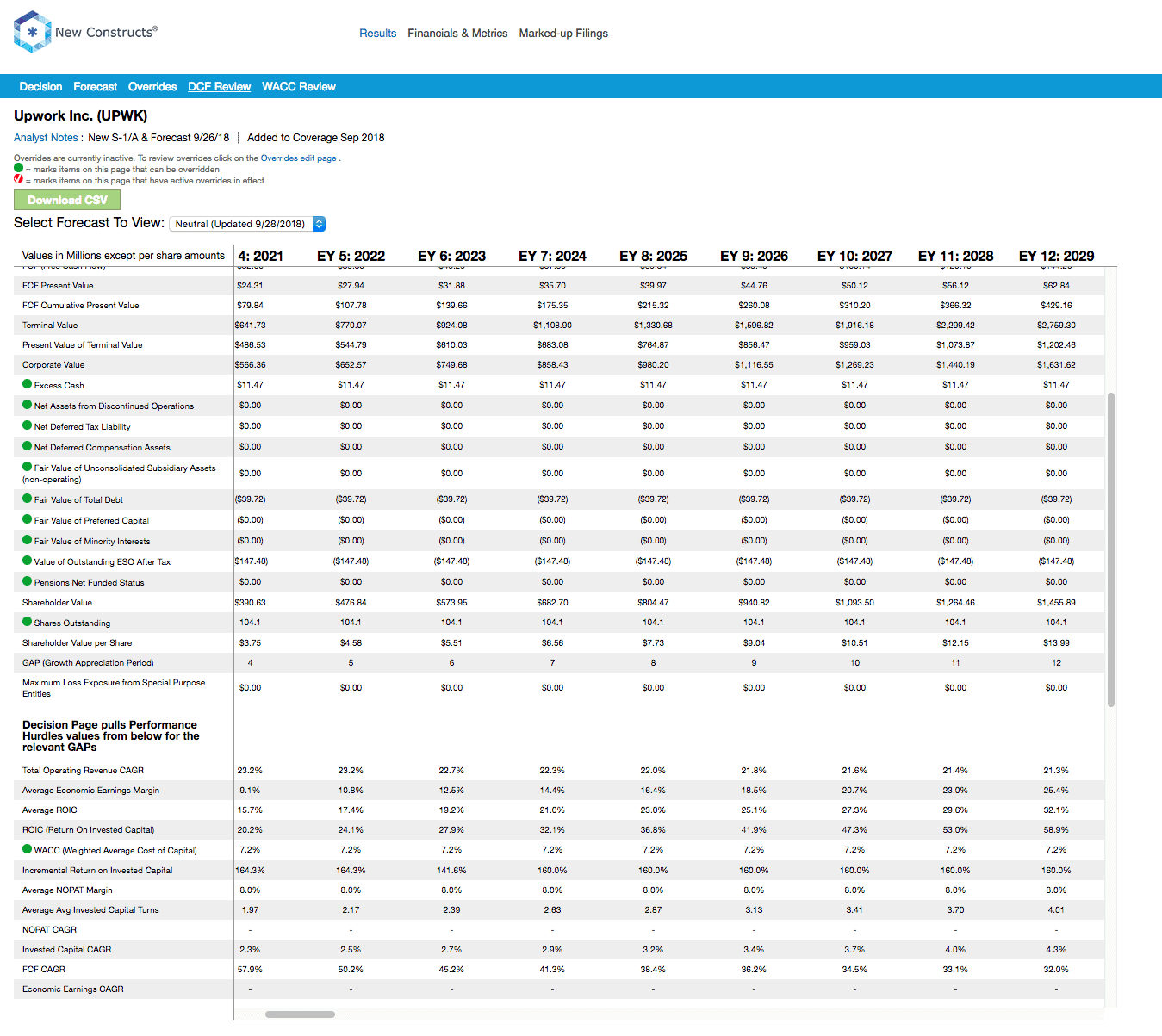Open Financials & Metrics tab

(457, 34)
